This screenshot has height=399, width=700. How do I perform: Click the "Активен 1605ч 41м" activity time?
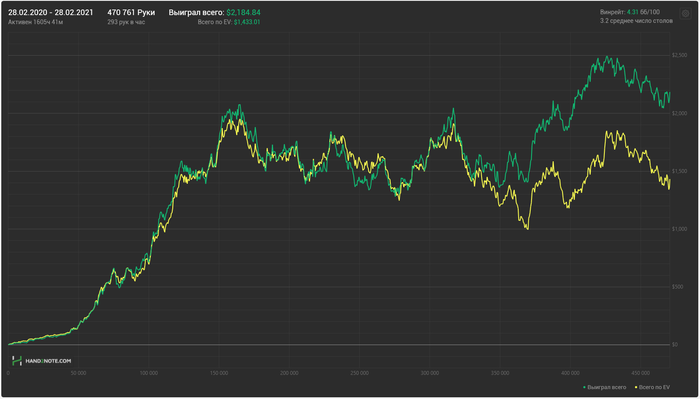click(35, 22)
